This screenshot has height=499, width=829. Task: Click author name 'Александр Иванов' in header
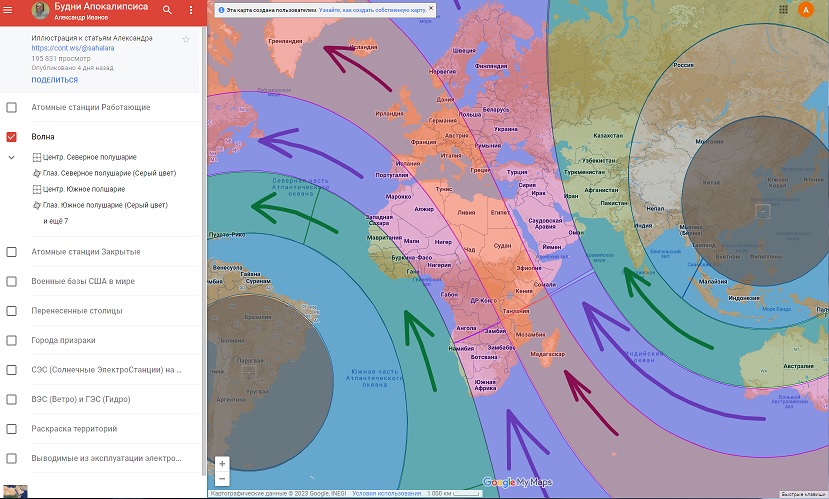coord(81,17)
